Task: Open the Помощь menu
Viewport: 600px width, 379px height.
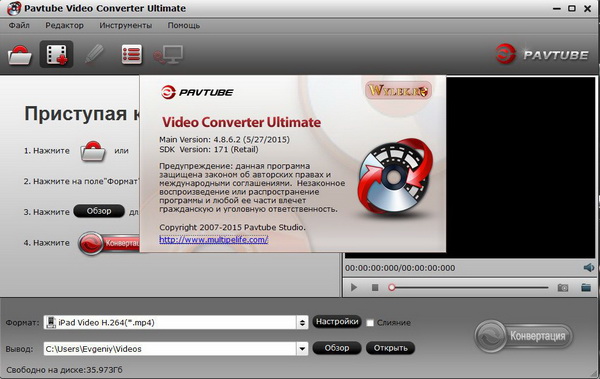Action: 184,25
